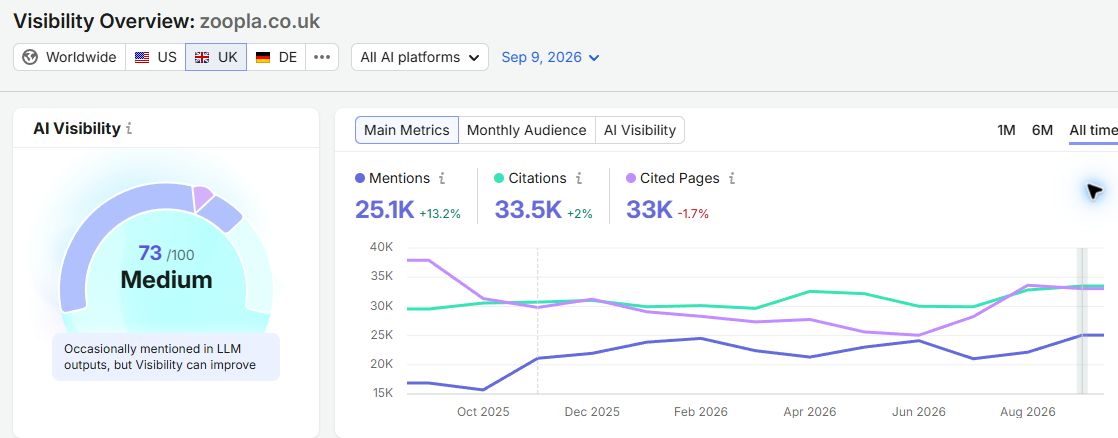Show info tooltip for Mentions
This screenshot has height=438, width=1118.
(442, 178)
